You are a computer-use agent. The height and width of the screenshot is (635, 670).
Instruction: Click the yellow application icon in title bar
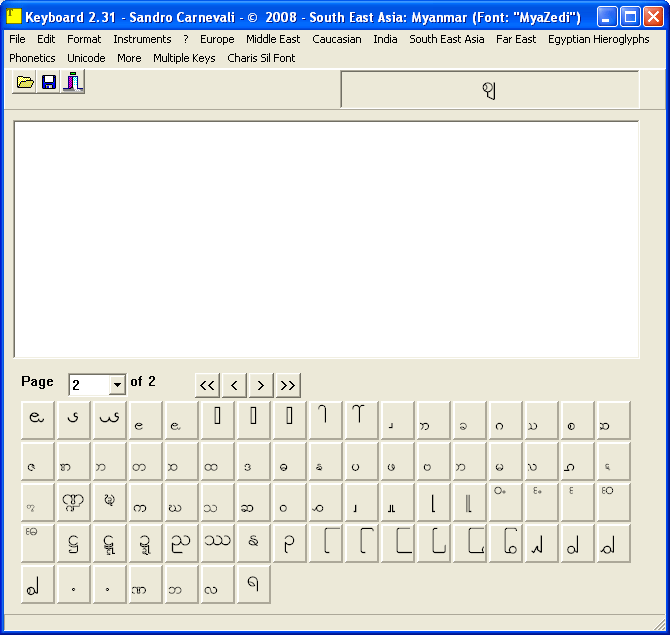14,17
